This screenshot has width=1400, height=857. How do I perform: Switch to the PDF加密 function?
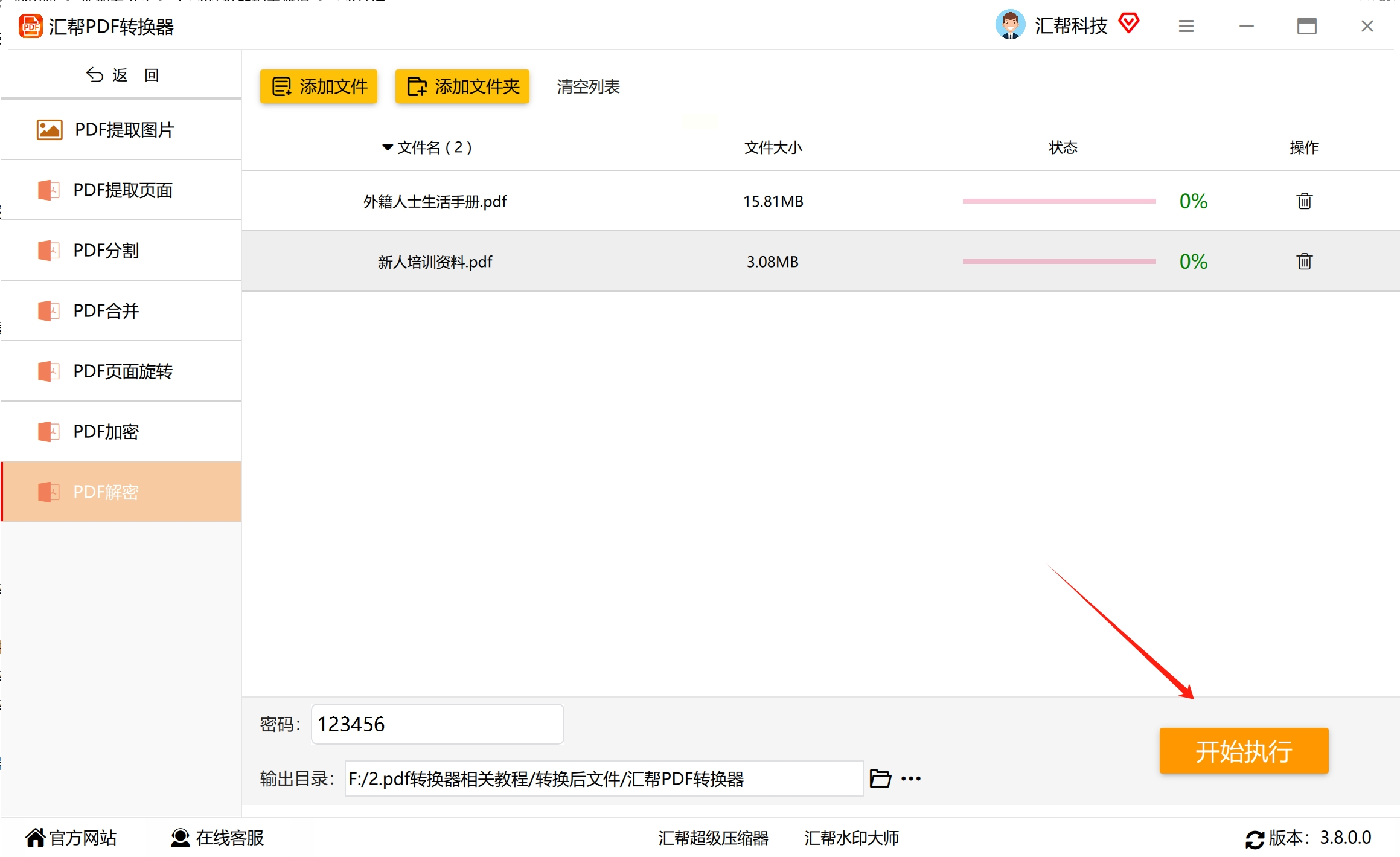[121, 432]
